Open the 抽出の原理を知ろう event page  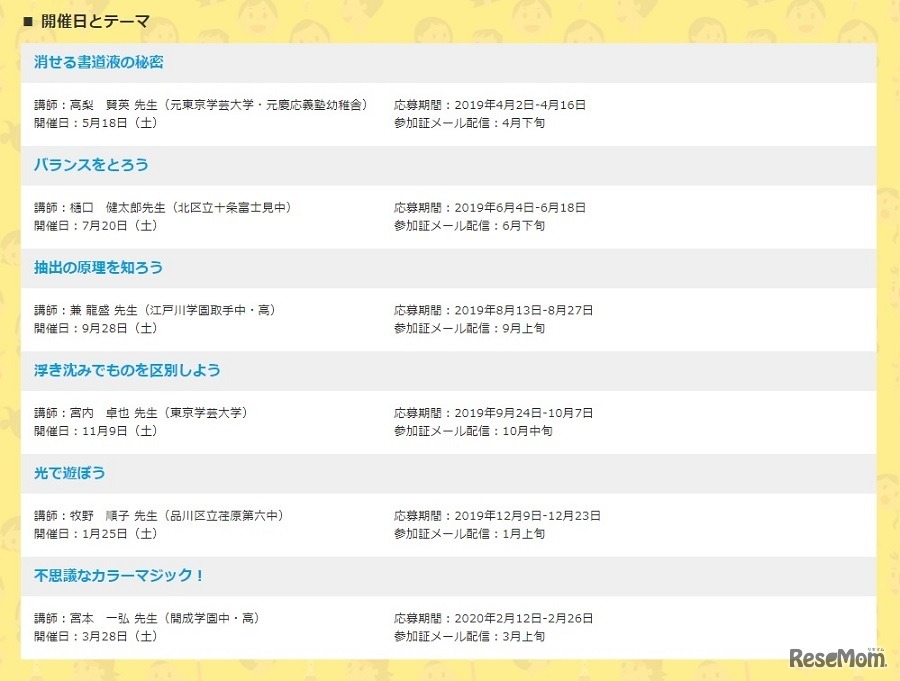coord(98,267)
